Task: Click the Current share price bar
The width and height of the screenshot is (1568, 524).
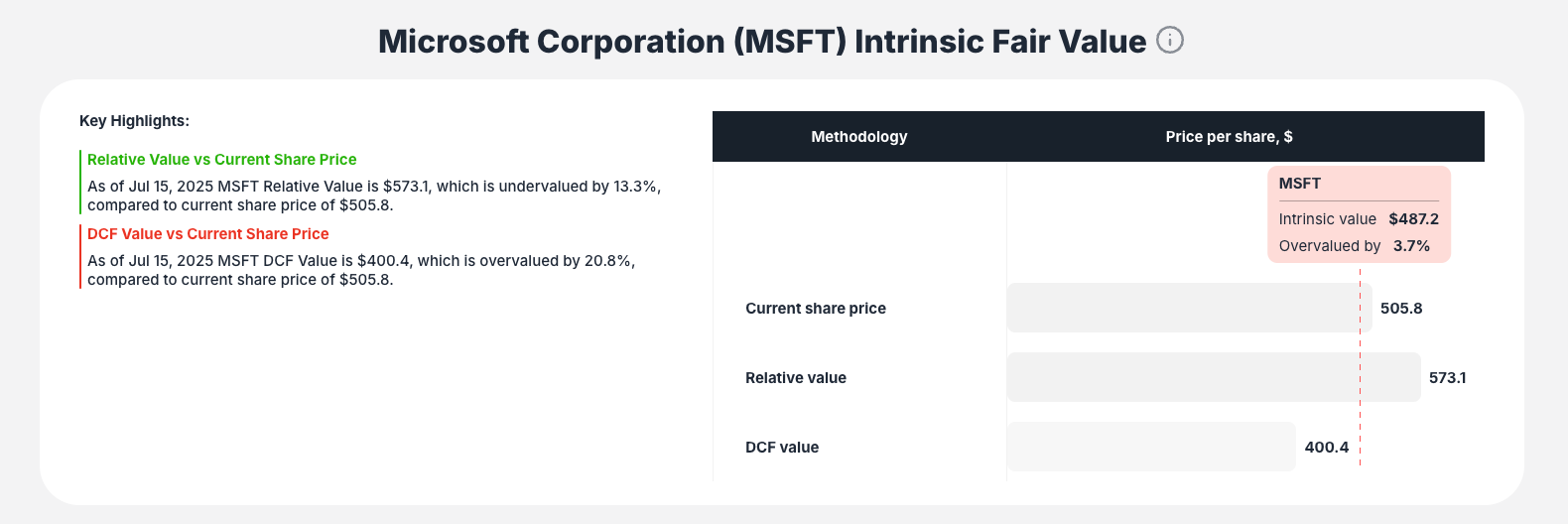Action: pos(1181,308)
